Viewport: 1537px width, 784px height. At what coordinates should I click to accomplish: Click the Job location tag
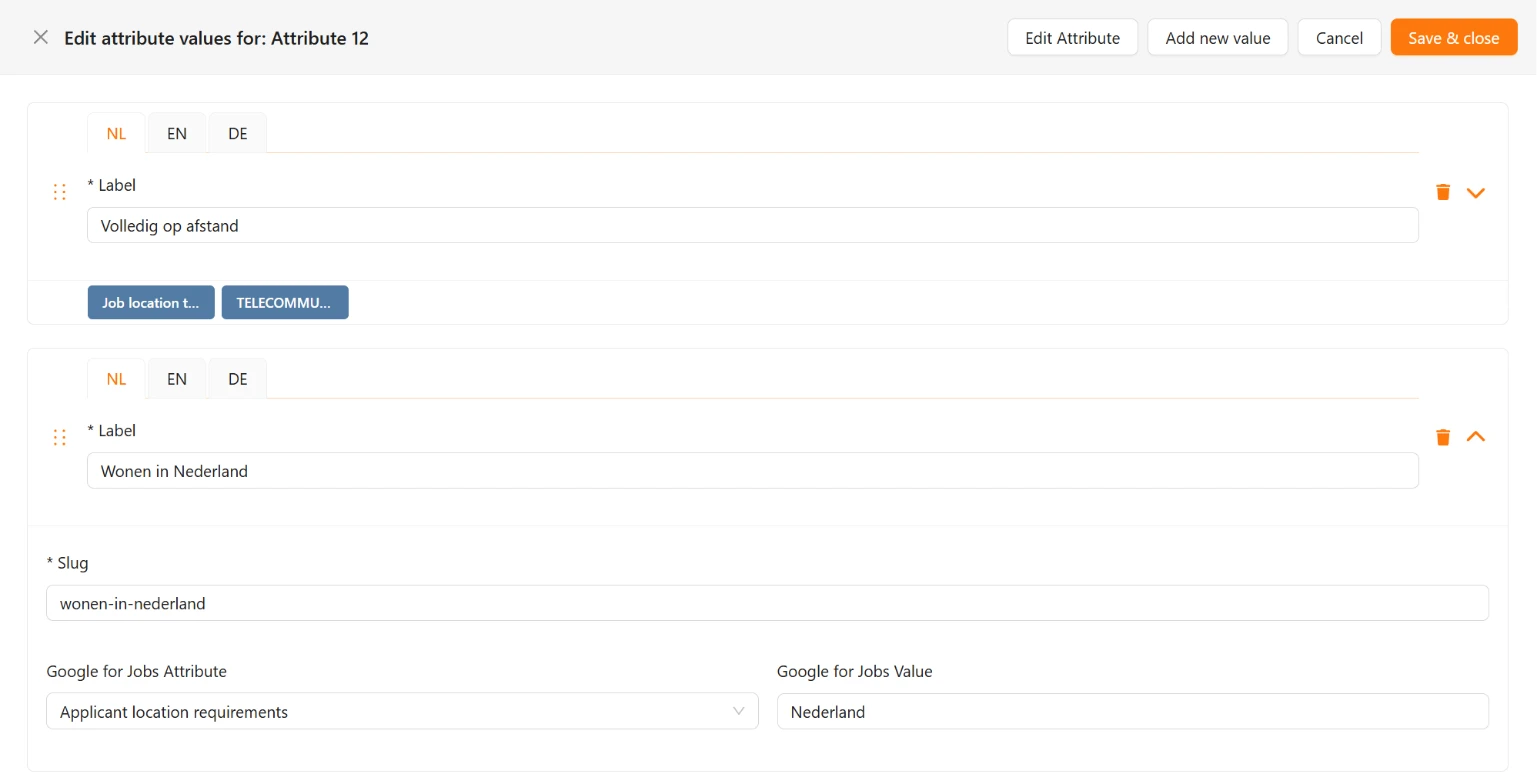point(151,302)
